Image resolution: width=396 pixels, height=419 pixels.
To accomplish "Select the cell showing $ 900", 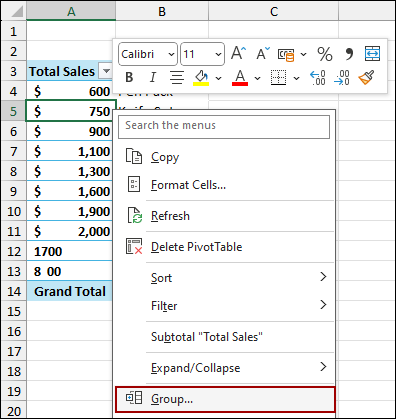I will pyautogui.click(x=70, y=131).
